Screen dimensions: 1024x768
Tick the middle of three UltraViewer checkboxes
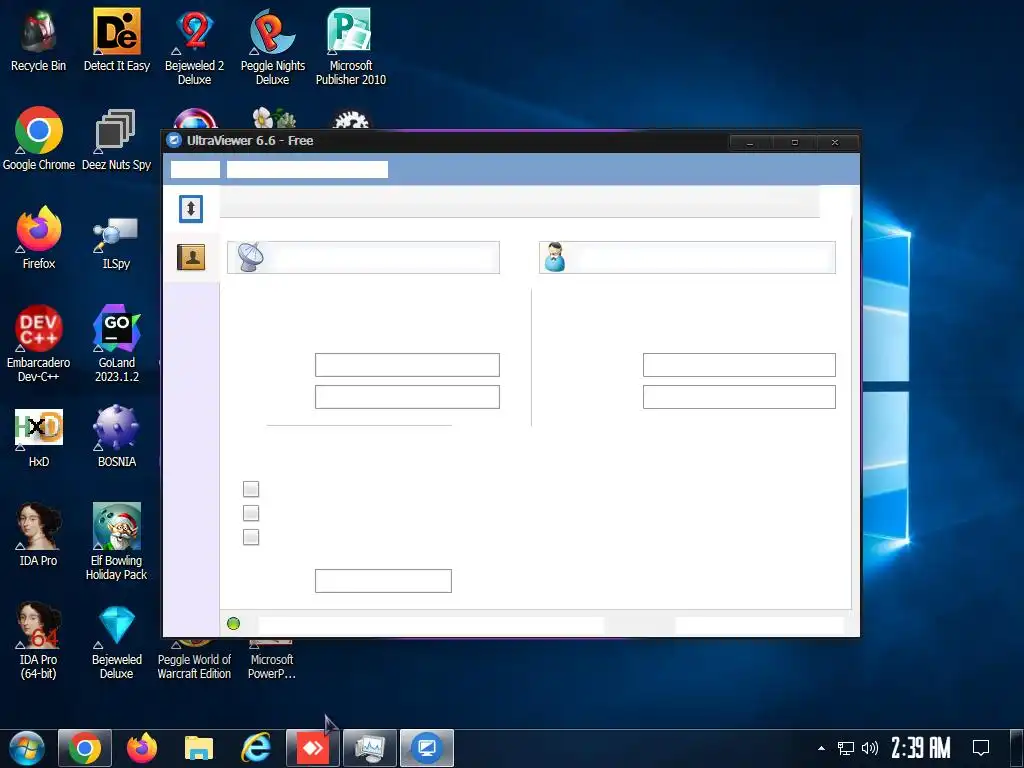point(251,513)
